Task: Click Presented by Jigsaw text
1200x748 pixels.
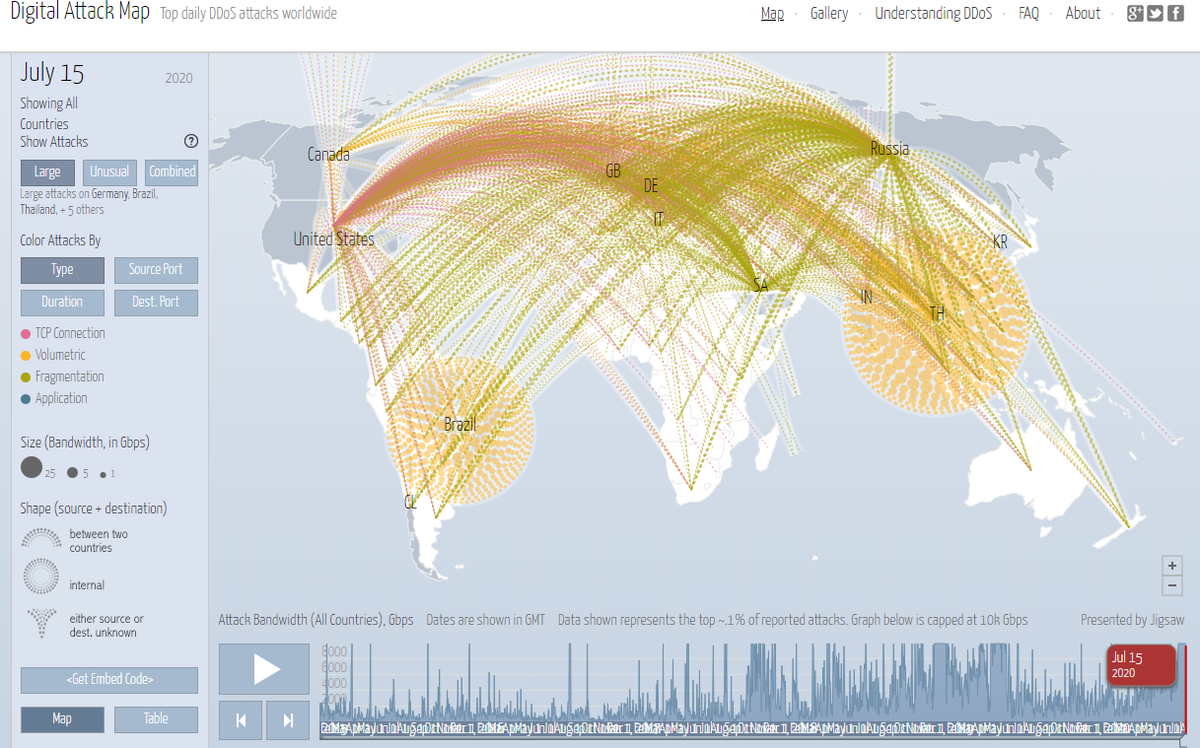Action: [x=1132, y=620]
